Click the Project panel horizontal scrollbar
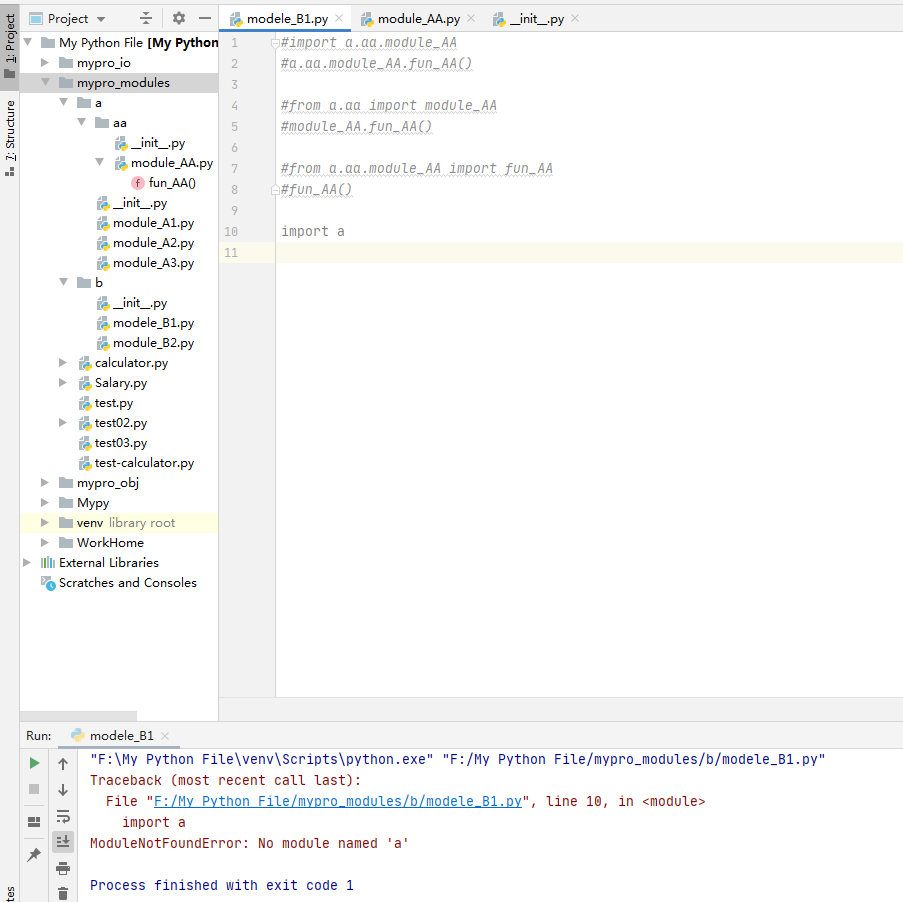 (x=78, y=715)
